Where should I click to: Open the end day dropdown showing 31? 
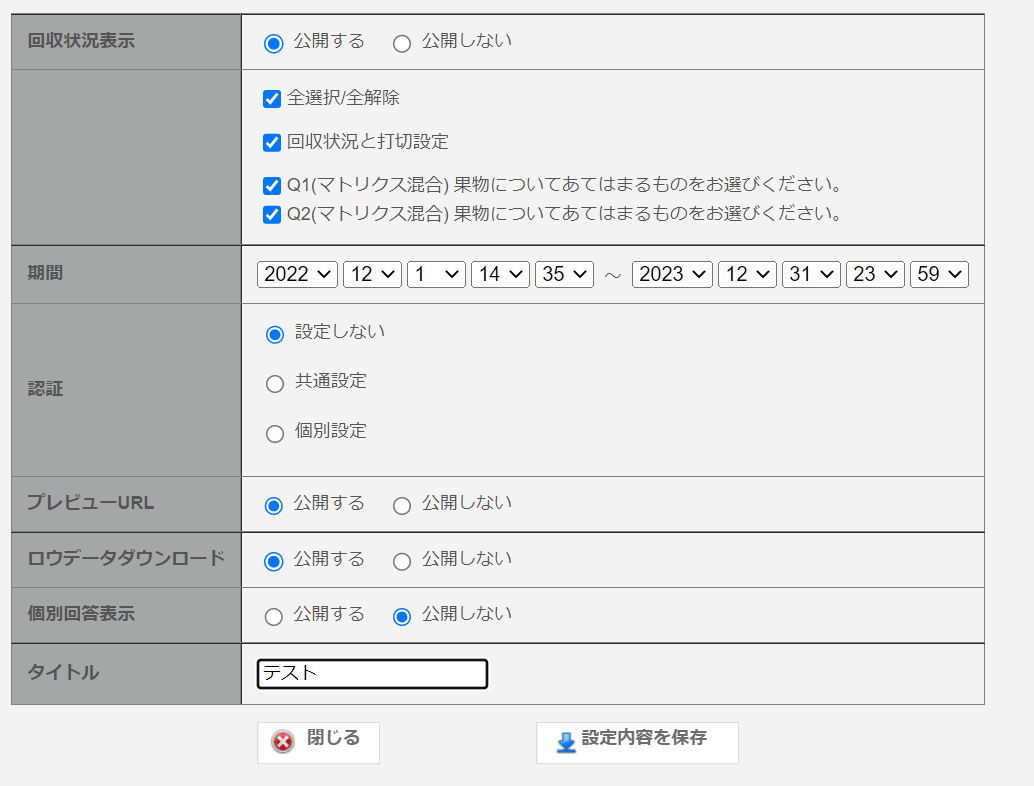[x=811, y=274]
